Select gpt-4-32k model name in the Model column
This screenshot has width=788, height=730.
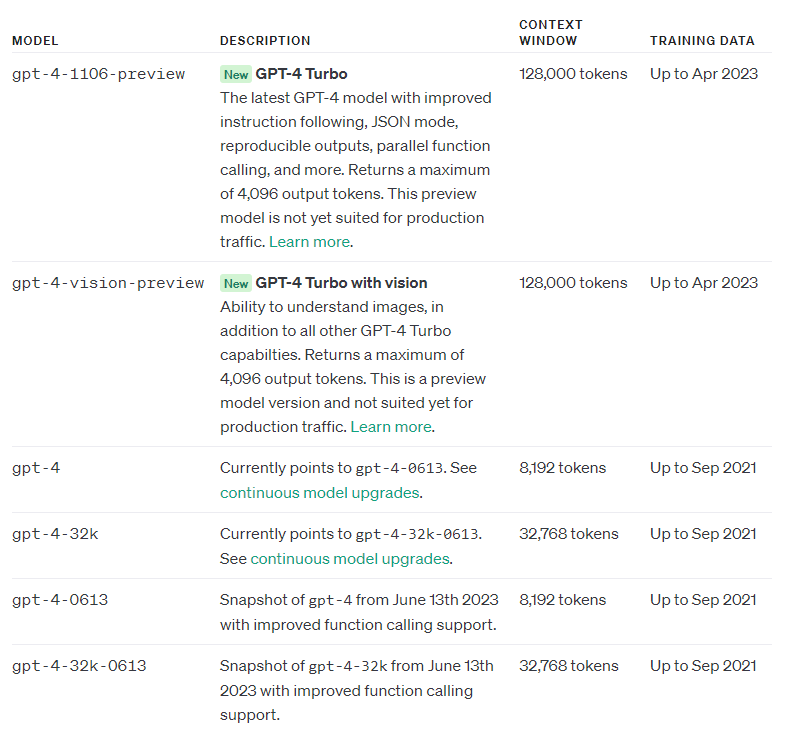tap(55, 534)
